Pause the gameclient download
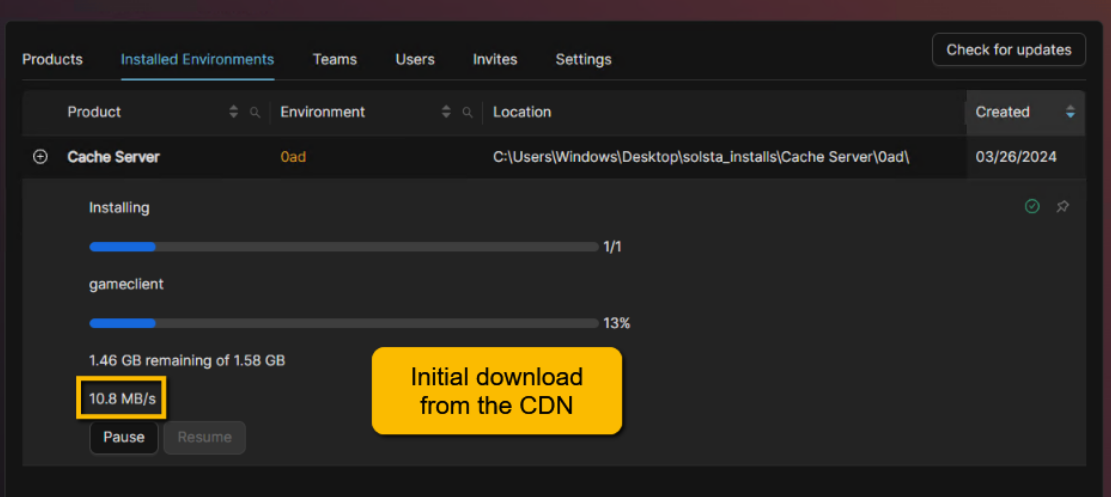Image resolution: width=1111 pixels, height=497 pixels. pyautogui.click(x=124, y=437)
